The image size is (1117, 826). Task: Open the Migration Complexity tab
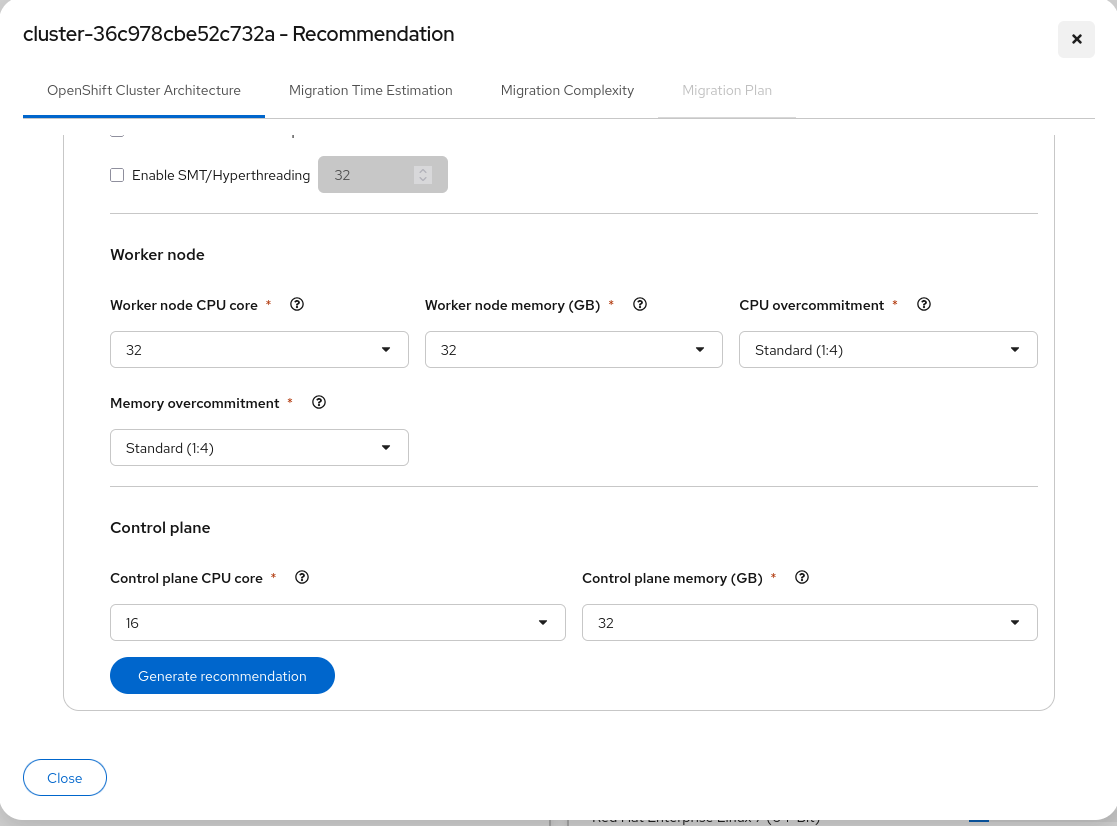pyautogui.click(x=567, y=90)
